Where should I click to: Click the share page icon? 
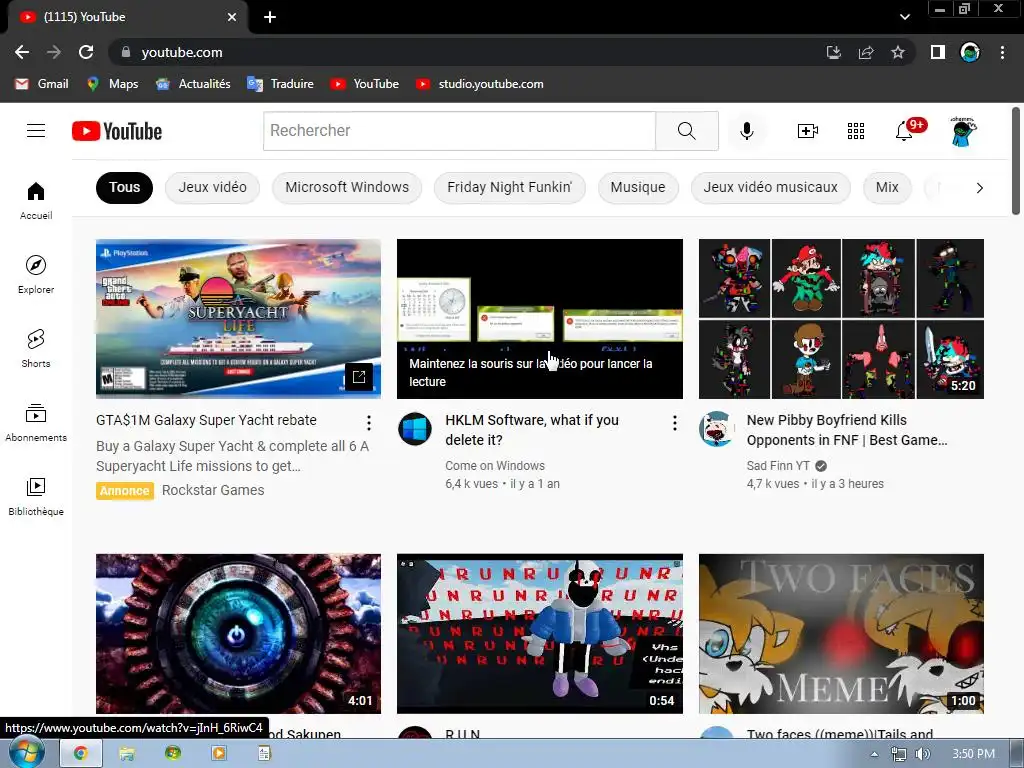(866, 52)
